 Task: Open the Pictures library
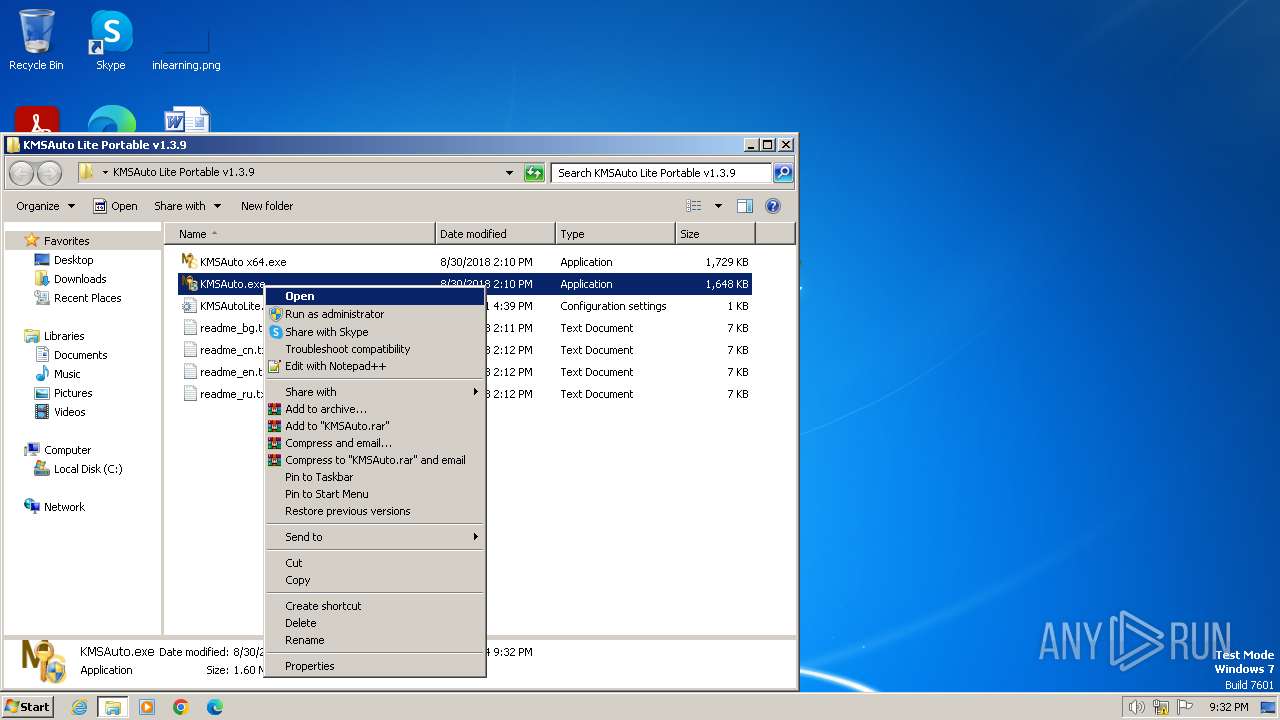click(x=73, y=393)
